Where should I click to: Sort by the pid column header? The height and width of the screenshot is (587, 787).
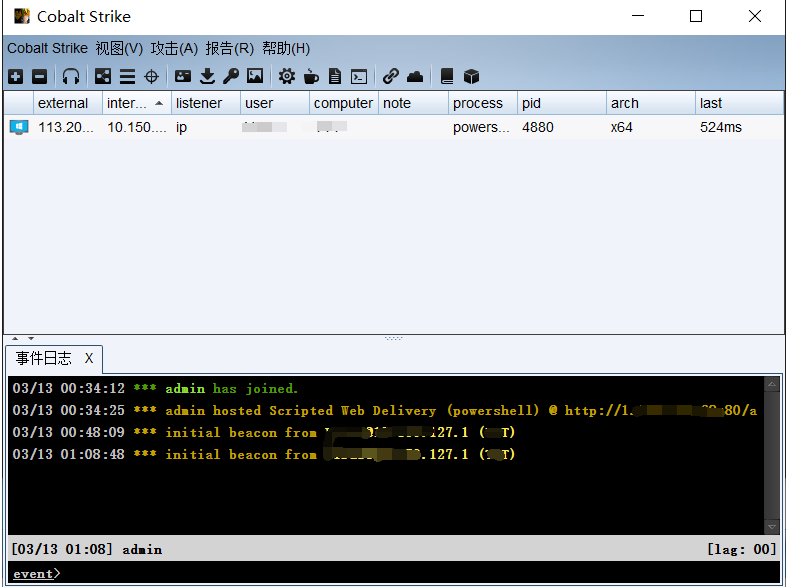tap(562, 103)
